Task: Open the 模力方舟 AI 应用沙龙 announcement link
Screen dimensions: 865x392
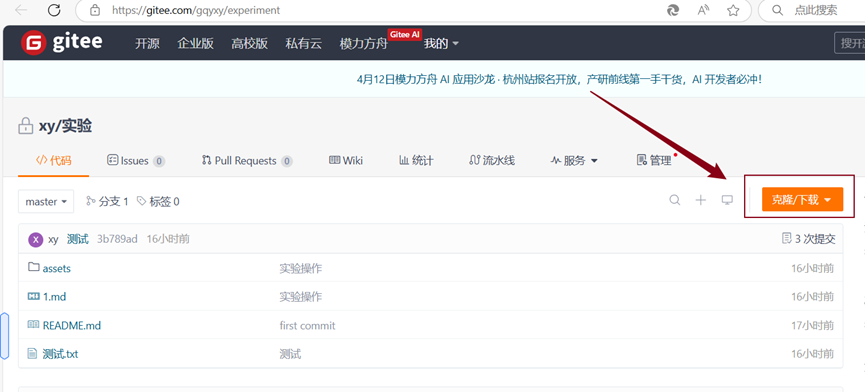Action: click(x=559, y=79)
